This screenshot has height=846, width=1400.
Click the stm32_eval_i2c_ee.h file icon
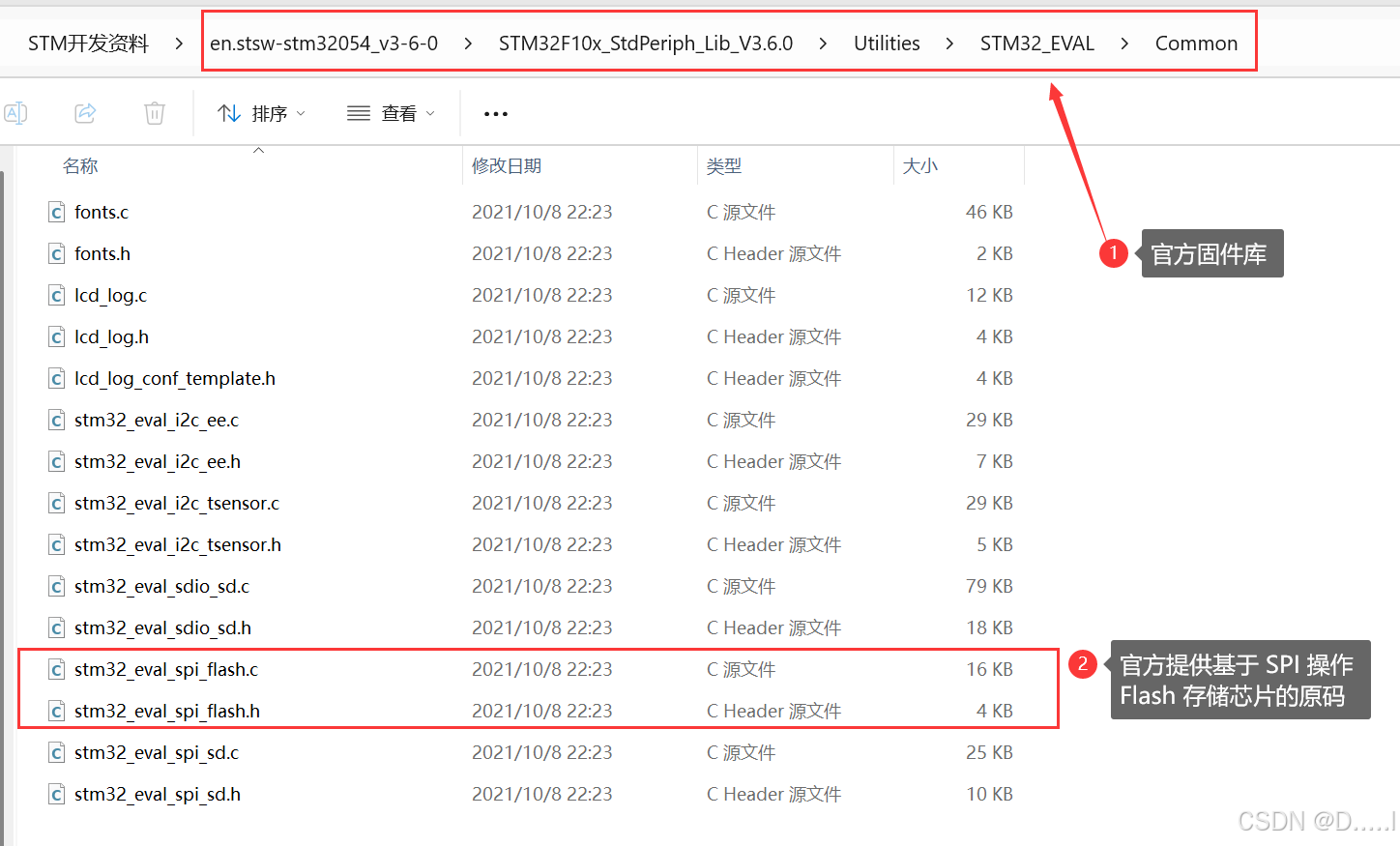(x=57, y=461)
